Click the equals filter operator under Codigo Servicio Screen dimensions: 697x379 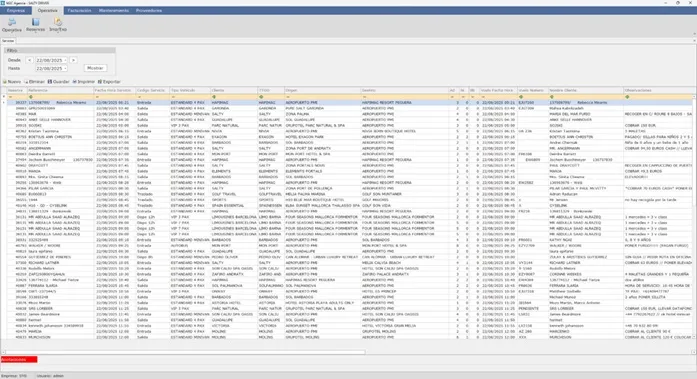[139, 96]
